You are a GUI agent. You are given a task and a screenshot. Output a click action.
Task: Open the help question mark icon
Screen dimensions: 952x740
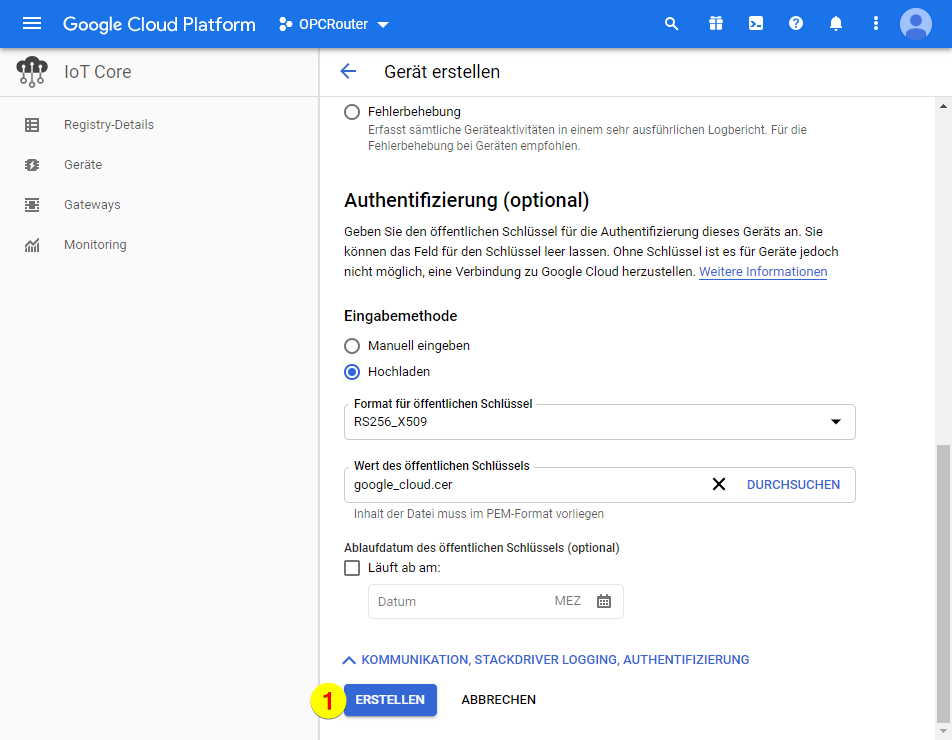796,24
